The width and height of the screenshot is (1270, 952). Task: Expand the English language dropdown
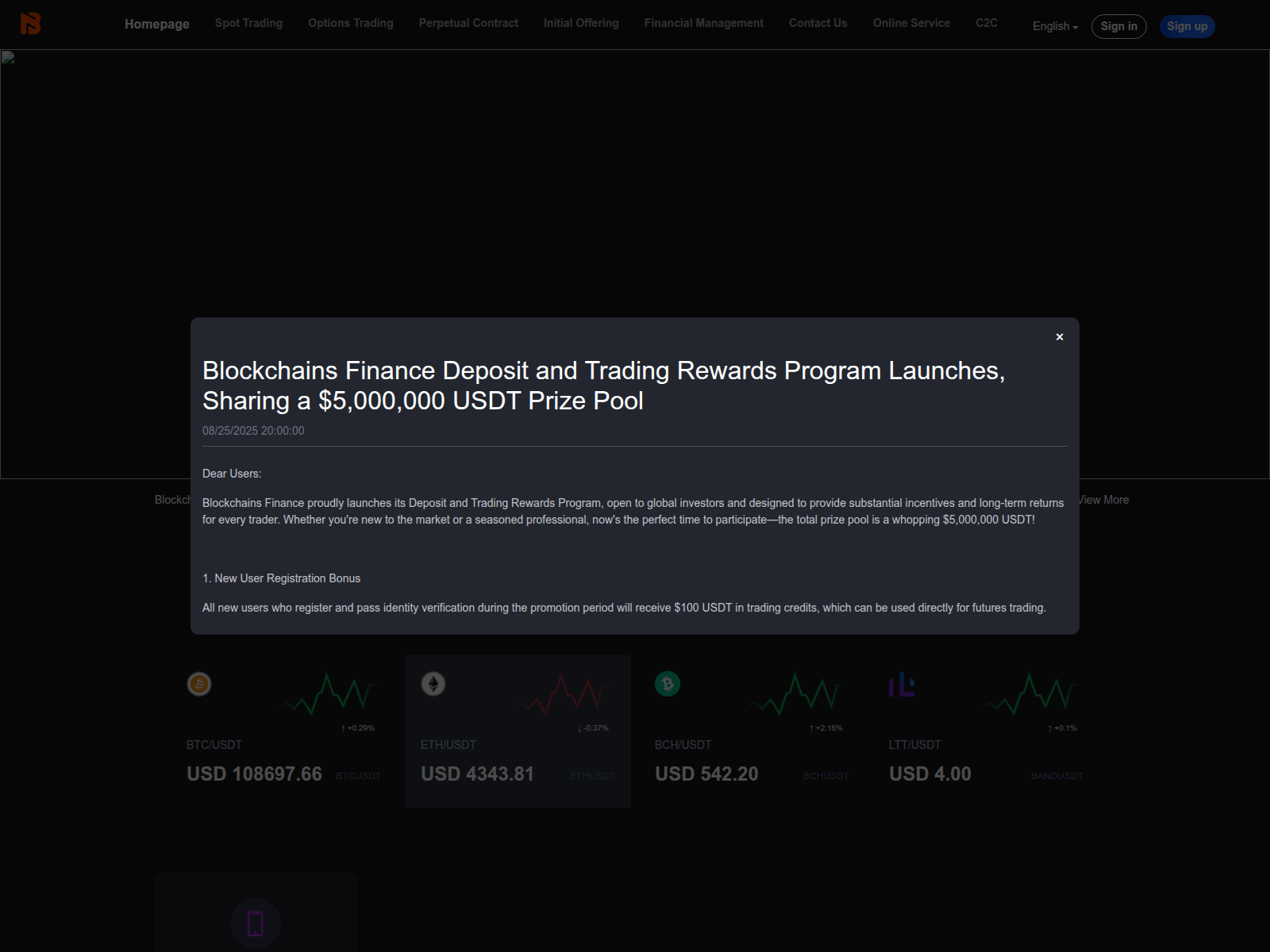[1055, 26]
